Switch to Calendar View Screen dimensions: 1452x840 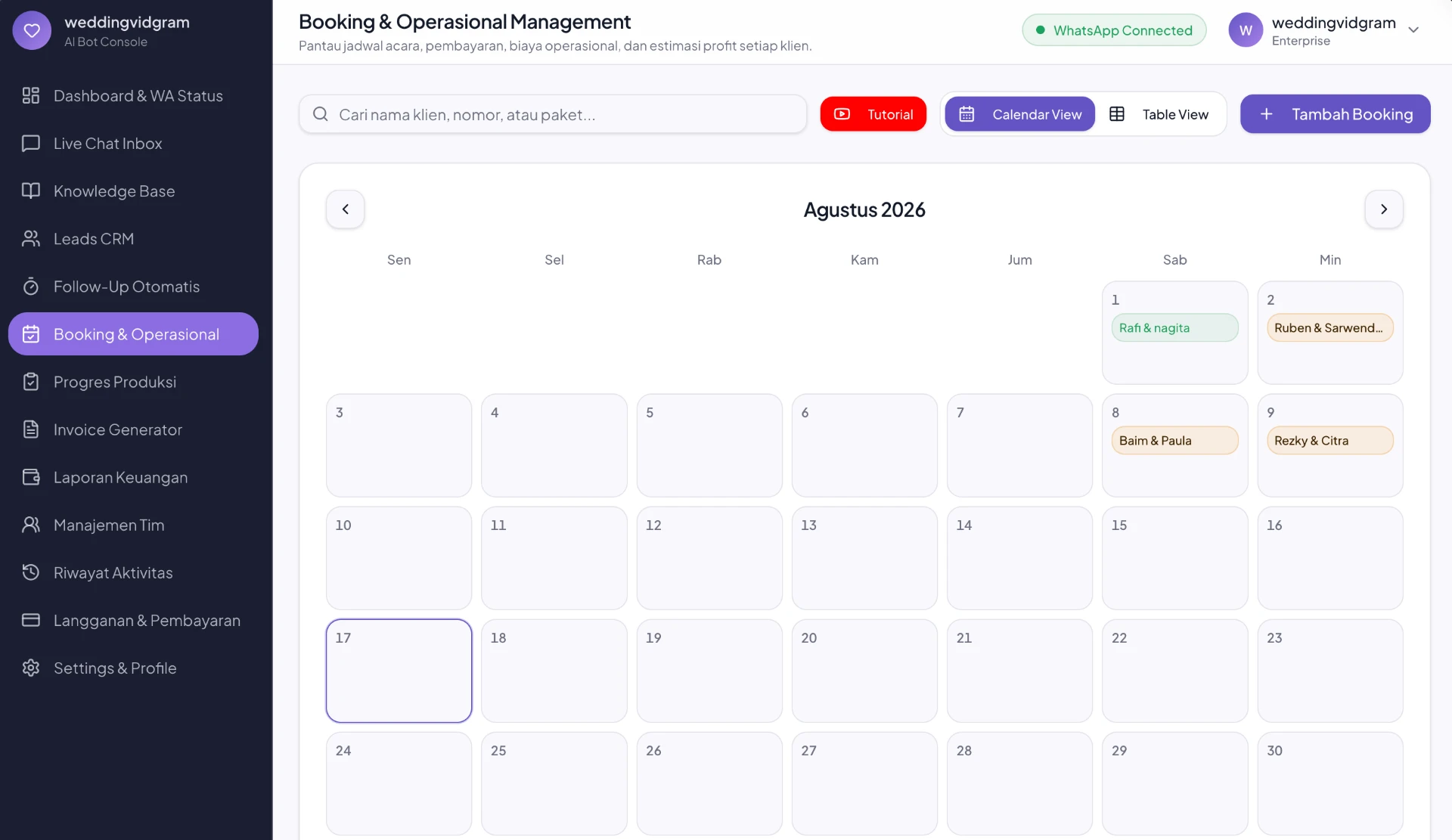1020,113
